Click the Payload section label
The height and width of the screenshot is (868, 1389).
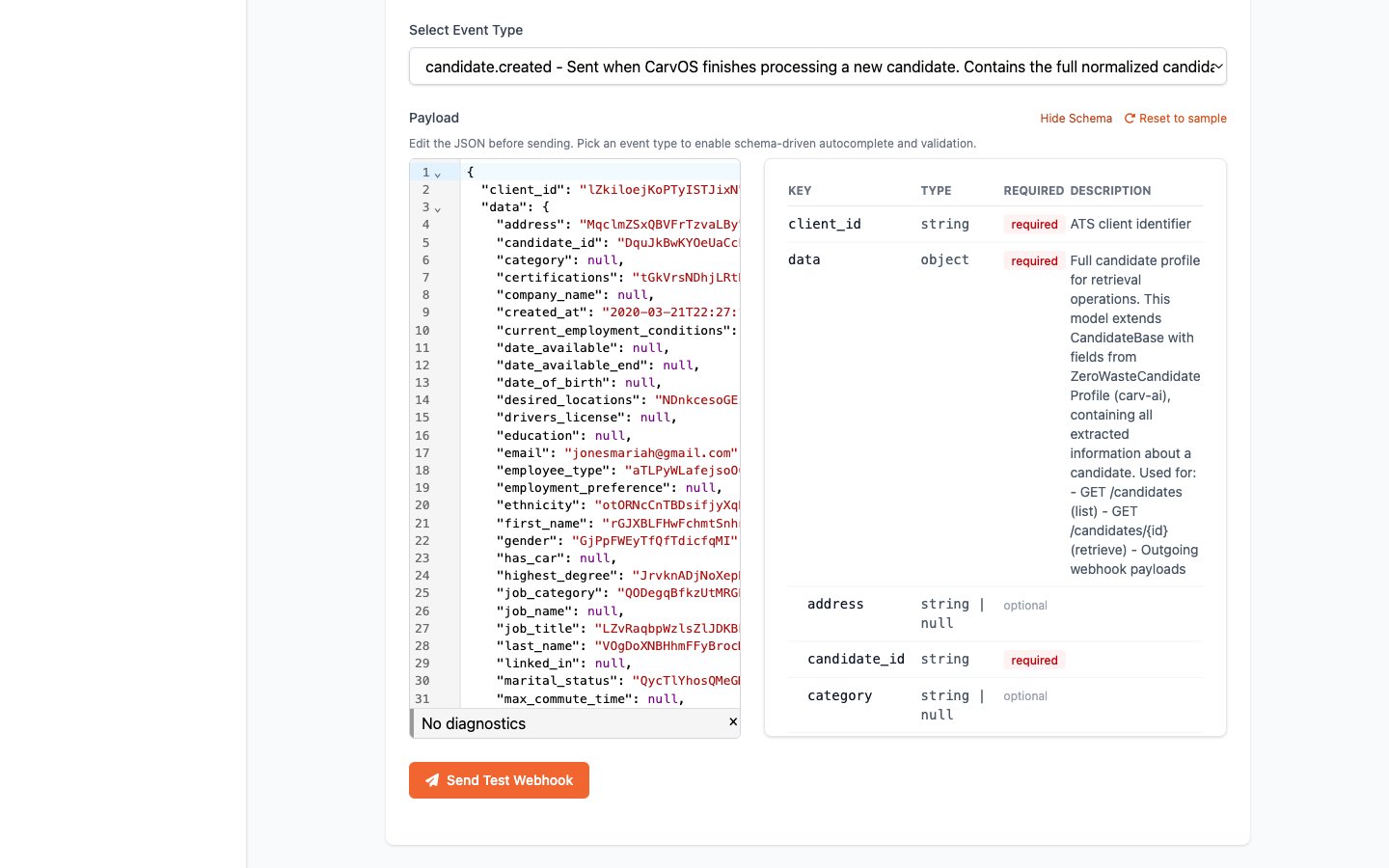coord(434,118)
